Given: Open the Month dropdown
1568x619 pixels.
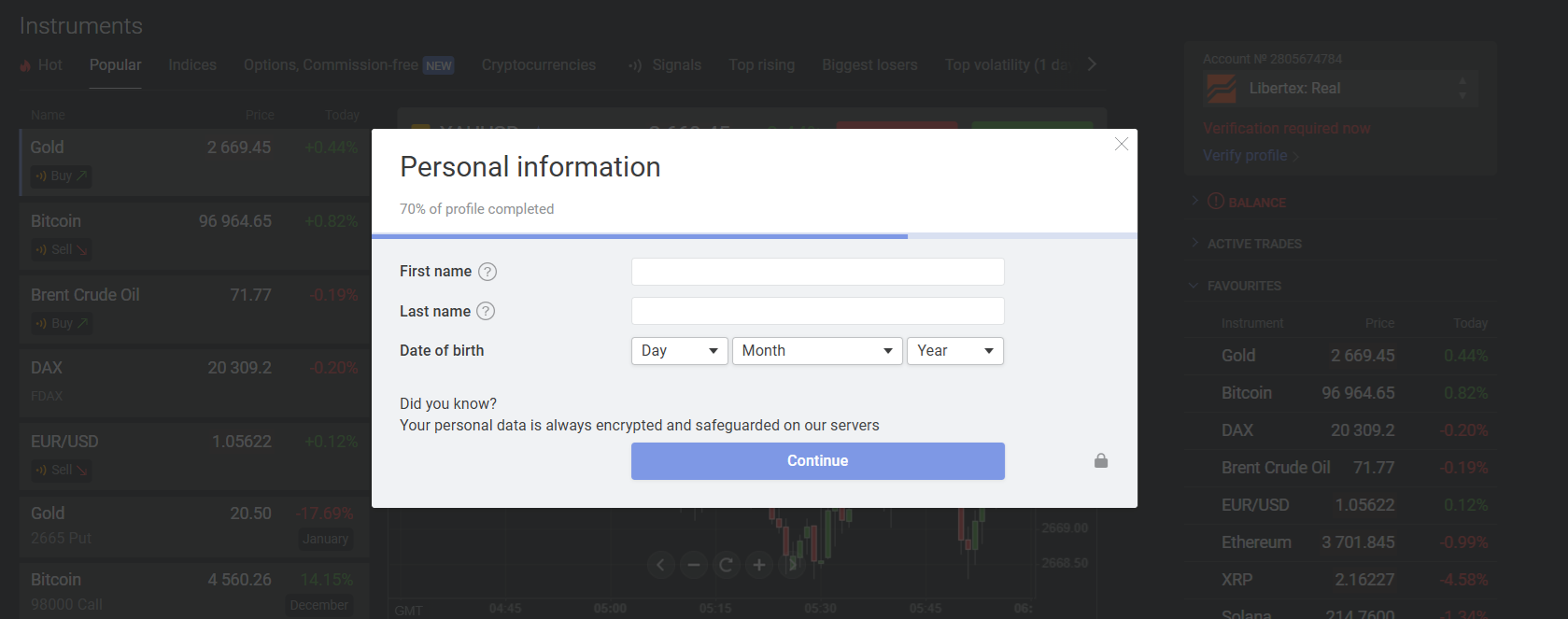Looking at the screenshot, I should [817, 351].
